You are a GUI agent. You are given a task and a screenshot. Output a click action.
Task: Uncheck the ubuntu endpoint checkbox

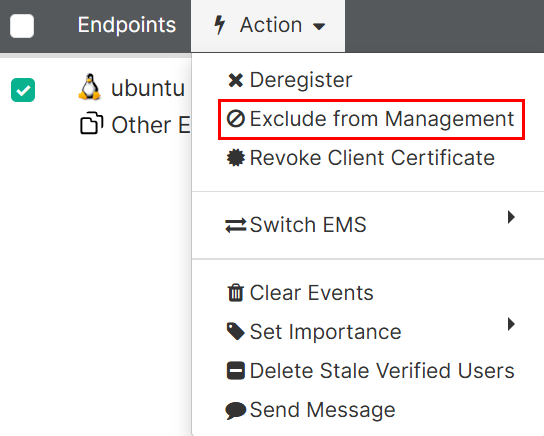click(23, 90)
